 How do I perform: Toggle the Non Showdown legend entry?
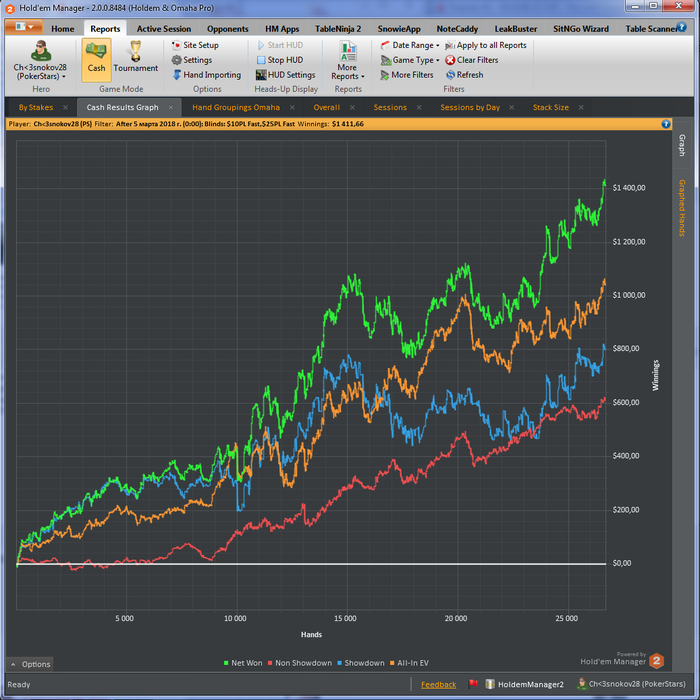300,663
